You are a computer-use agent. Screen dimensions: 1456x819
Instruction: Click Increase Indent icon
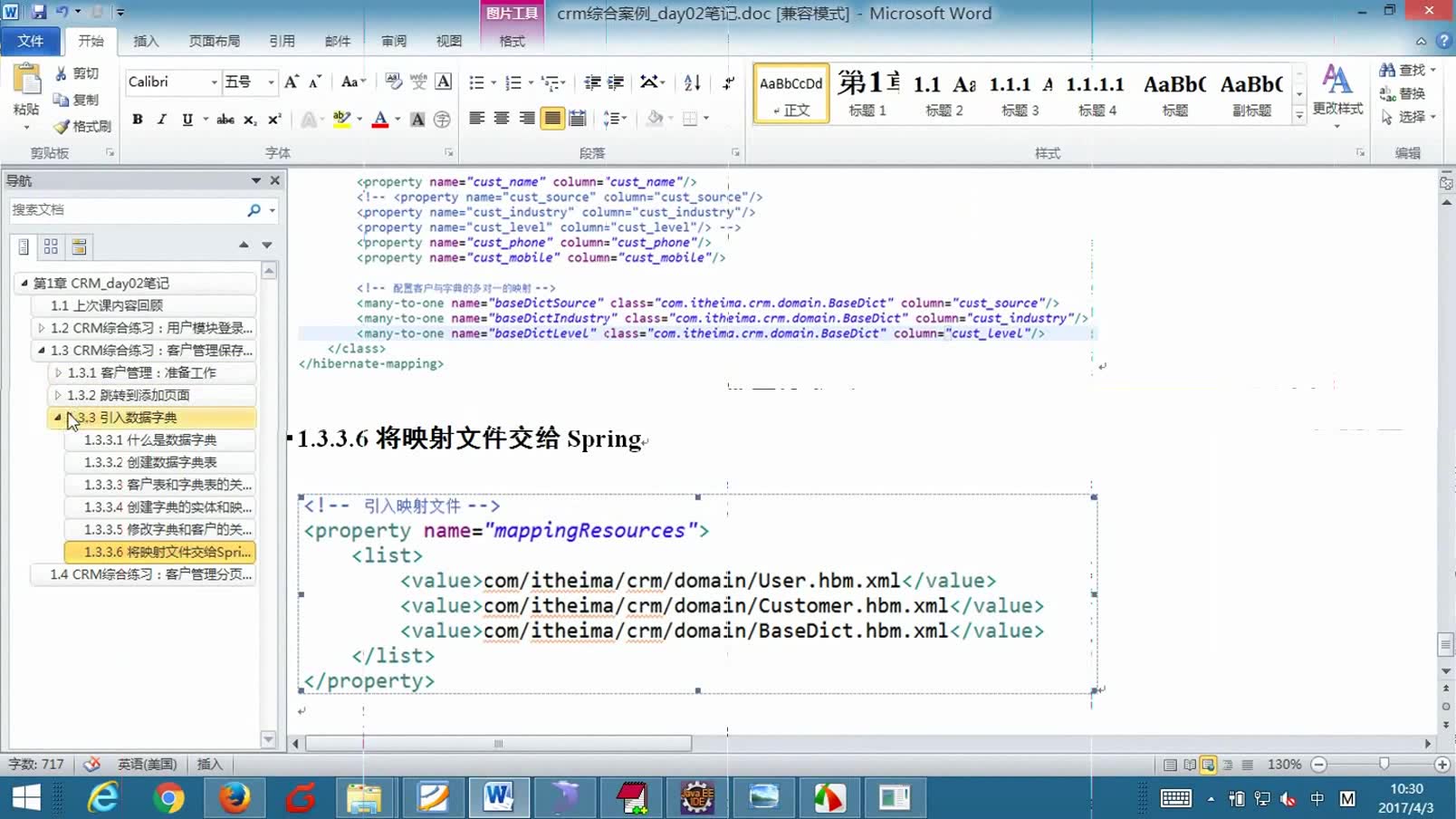point(616,82)
